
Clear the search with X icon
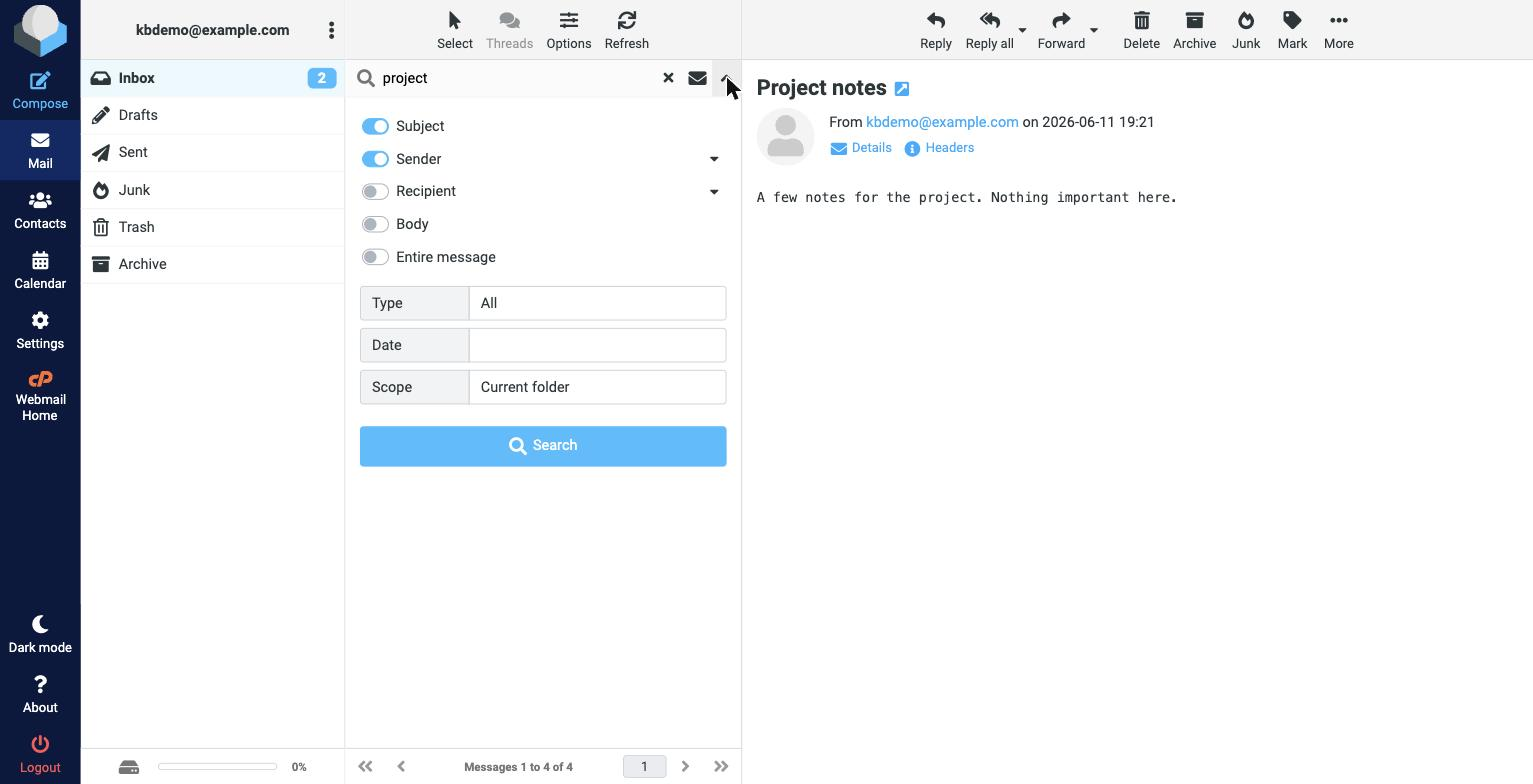click(x=668, y=78)
